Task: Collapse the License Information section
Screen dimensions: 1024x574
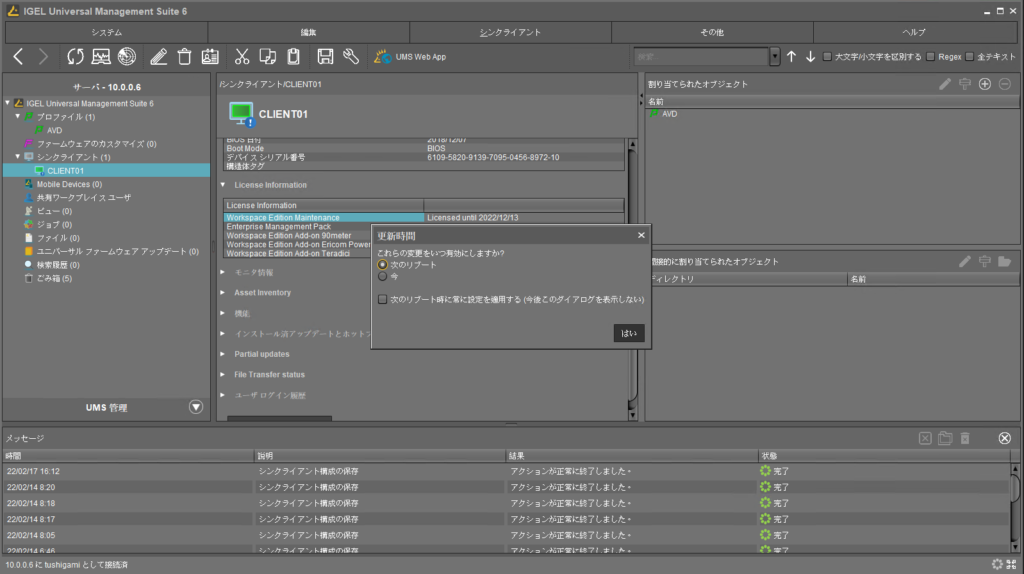Action: coord(223,185)
